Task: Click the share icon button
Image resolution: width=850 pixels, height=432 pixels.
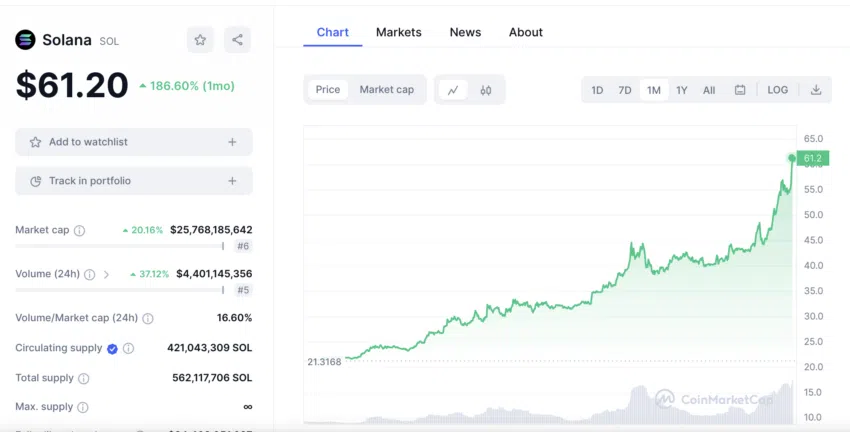Action: (237, 40)
